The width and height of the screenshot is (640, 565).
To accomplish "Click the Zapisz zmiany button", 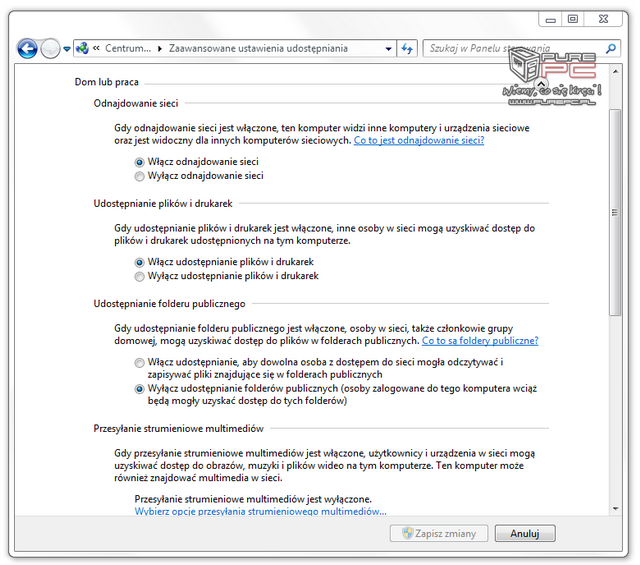I will coord(439,533).
